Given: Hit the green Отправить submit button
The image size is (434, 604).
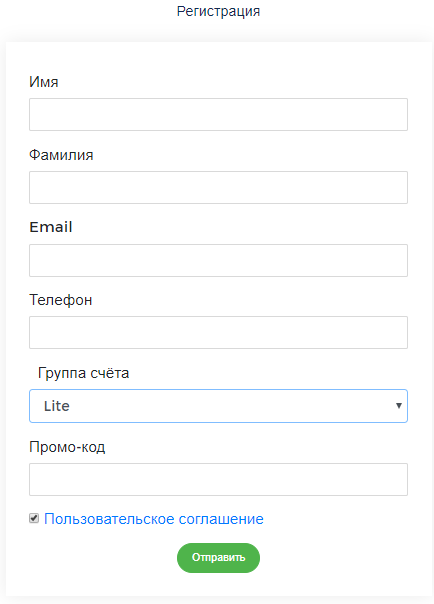Looking at the screenshot, I should (218, 558).
